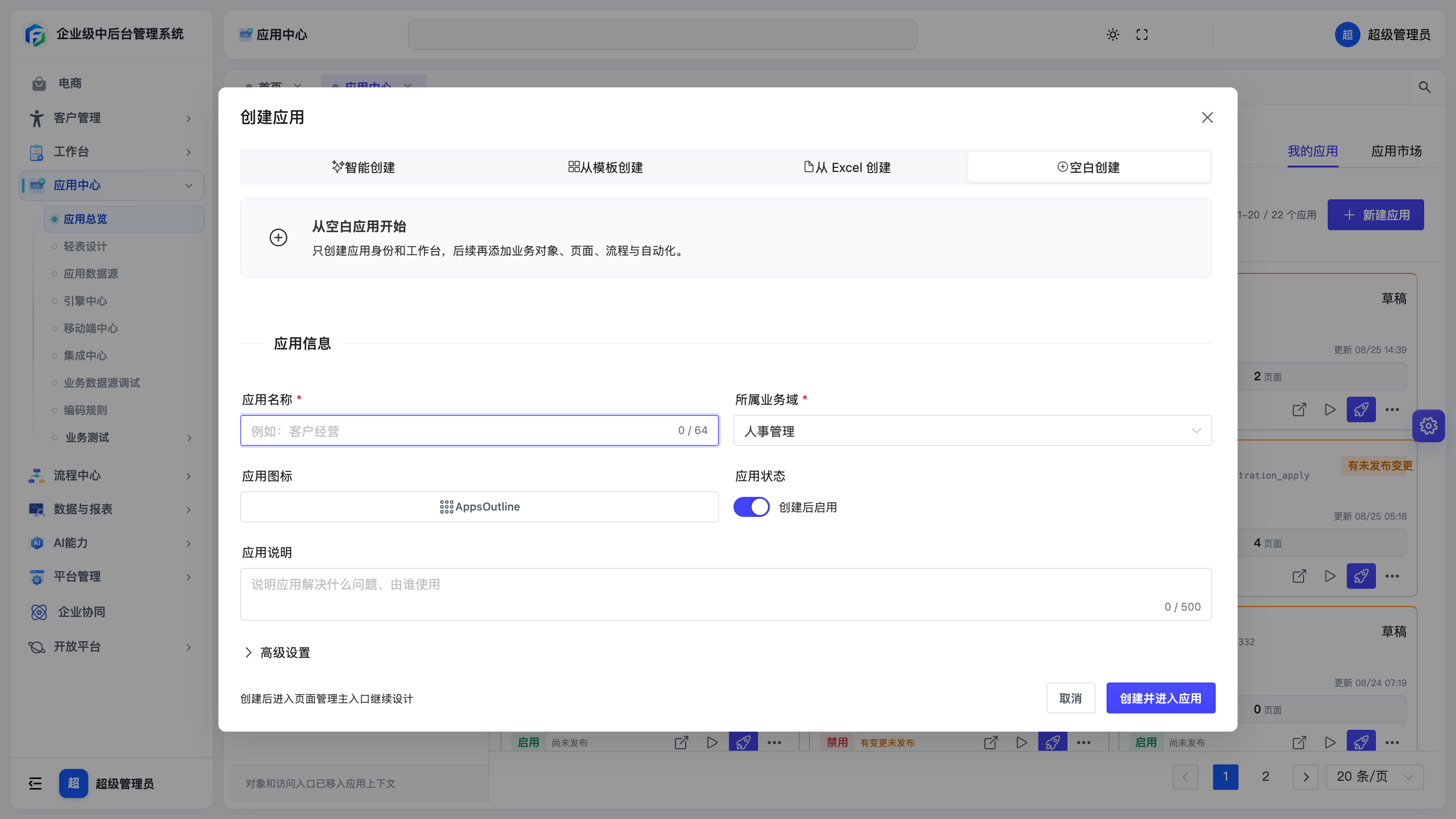Run the app updated 08/25 14:39
The height and width of the screenshot is (819, 1456).
coord(1330,409)
